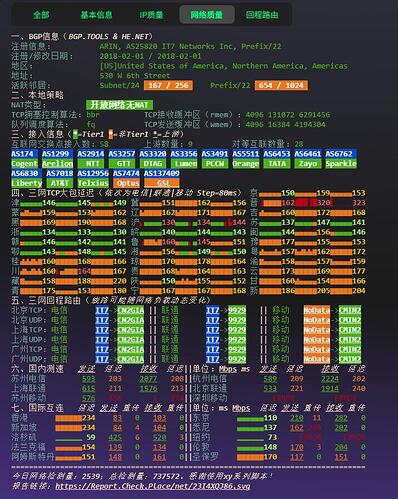Click 9929 in the 上海TCP row
This screenshot has width=398, height=499.
(237, 330)
